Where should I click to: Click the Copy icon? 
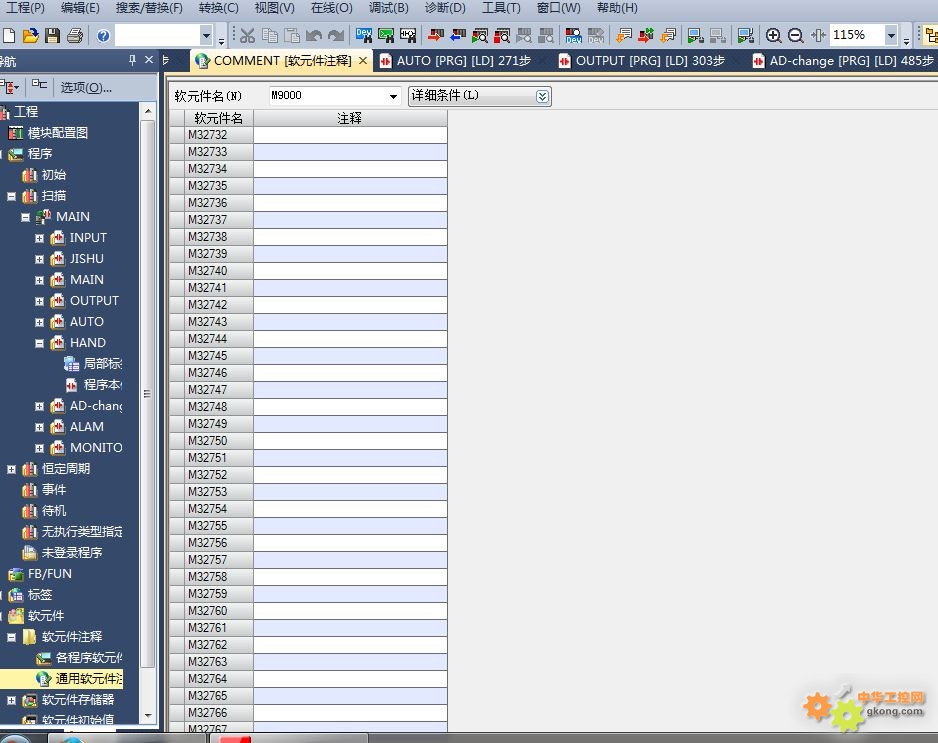(270, 35)
